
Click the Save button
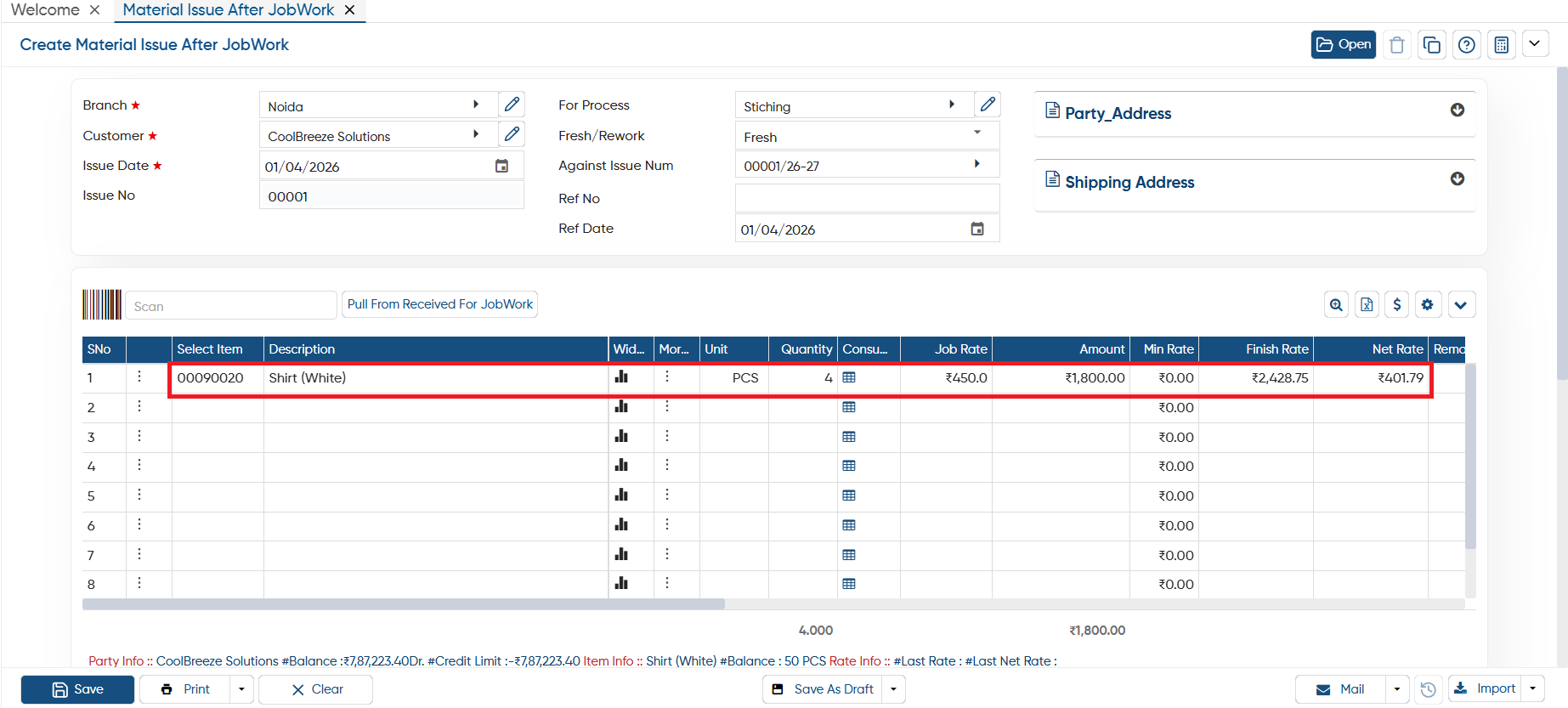pos(77,689)
